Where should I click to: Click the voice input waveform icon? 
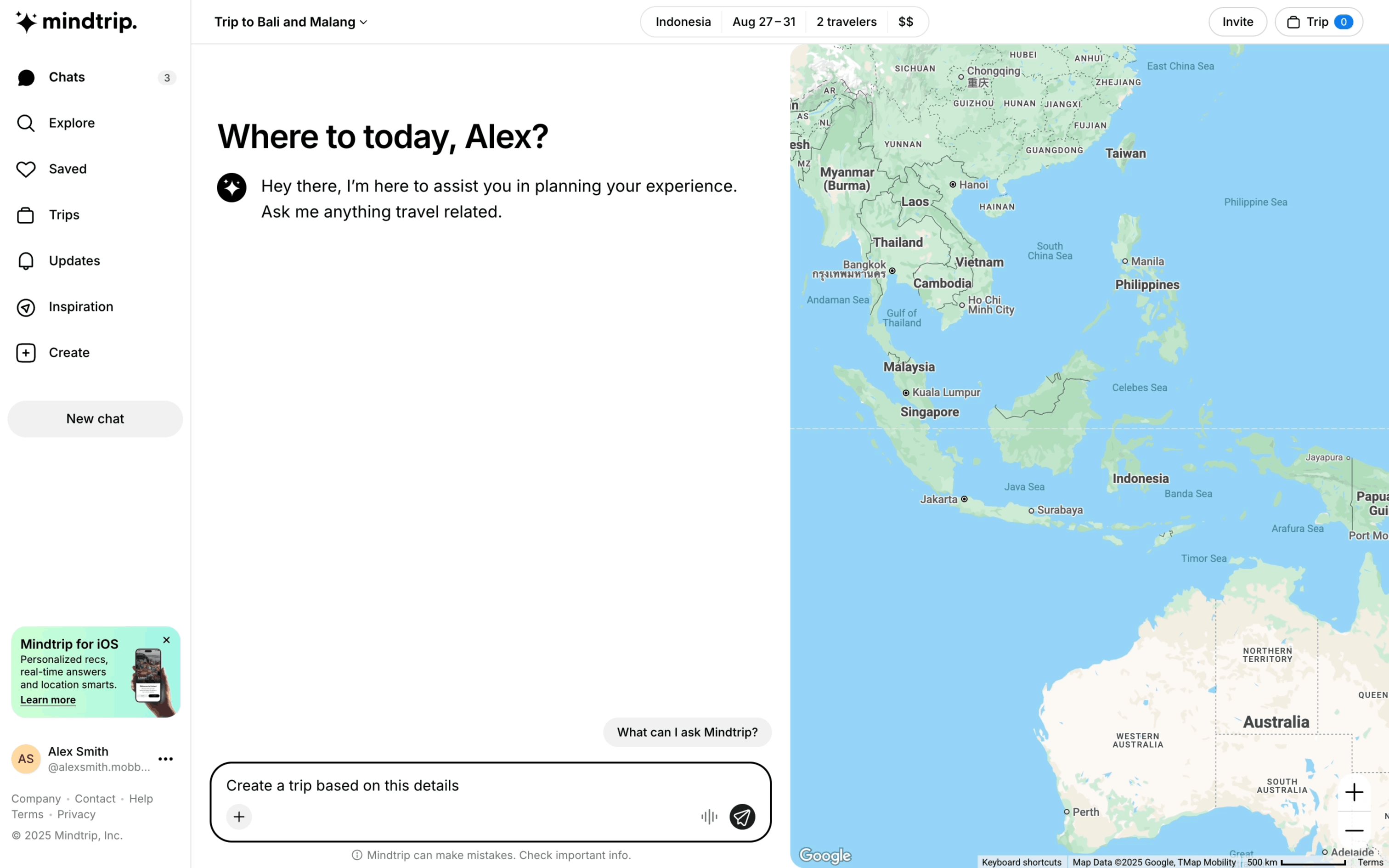(709, 817)
